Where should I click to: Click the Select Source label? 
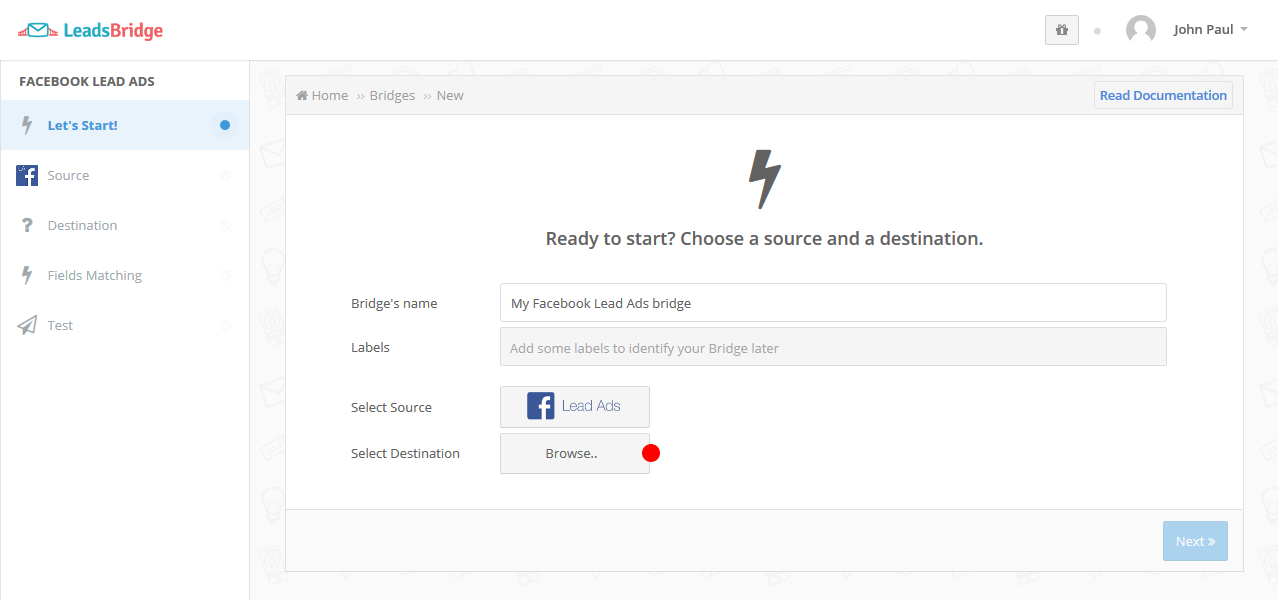pyautogui.click(x=391, y=407)
